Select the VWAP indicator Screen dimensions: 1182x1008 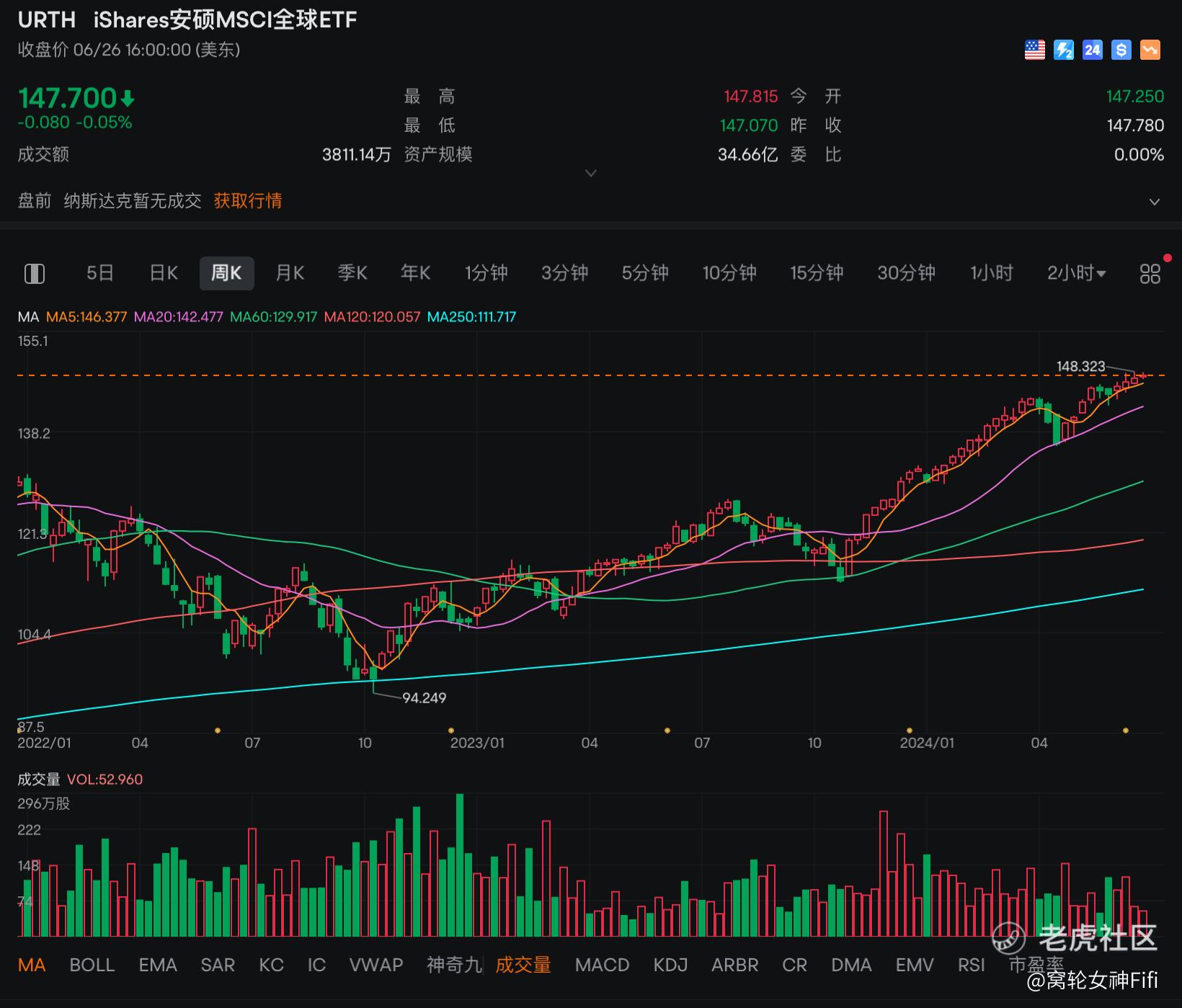376,965
